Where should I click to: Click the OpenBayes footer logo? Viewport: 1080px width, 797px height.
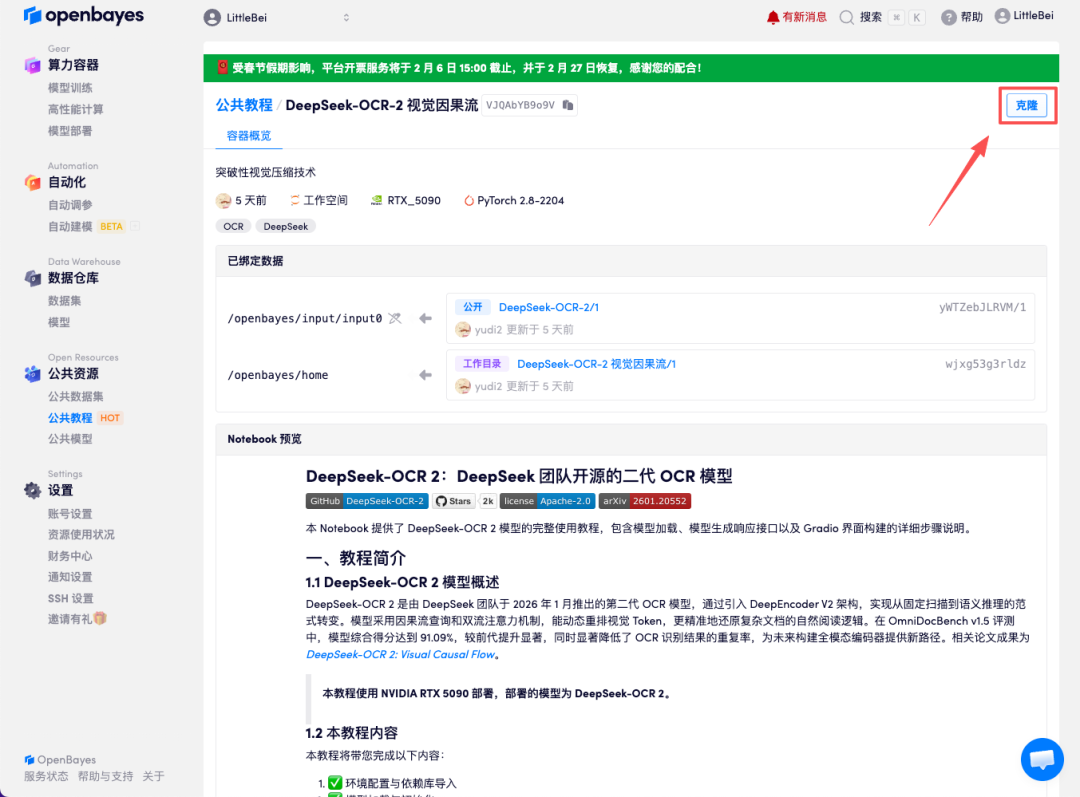click(x=60, y=760)
